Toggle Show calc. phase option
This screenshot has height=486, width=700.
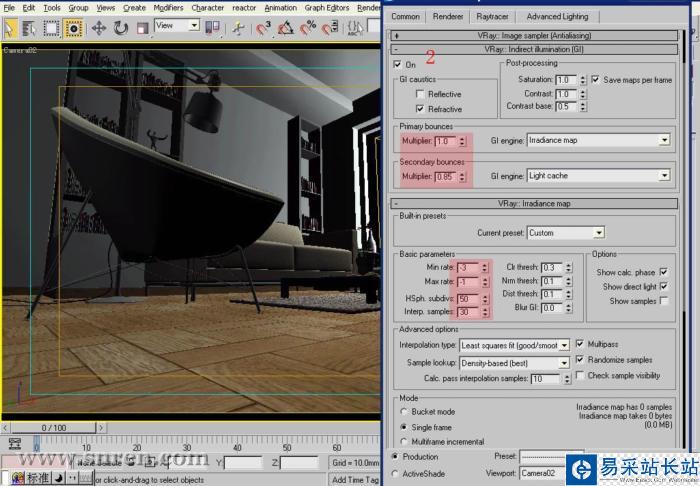coord(664,272)
